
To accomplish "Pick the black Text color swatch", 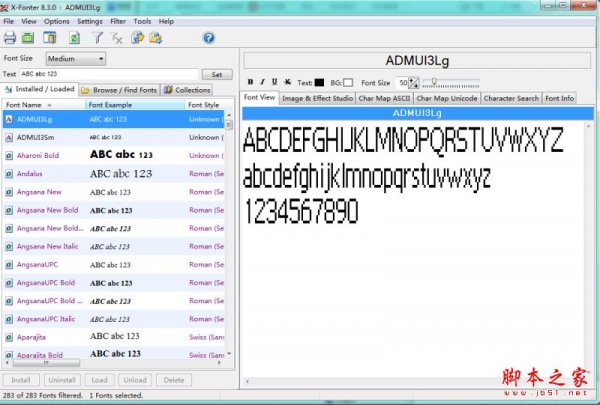I will [319, 82].
